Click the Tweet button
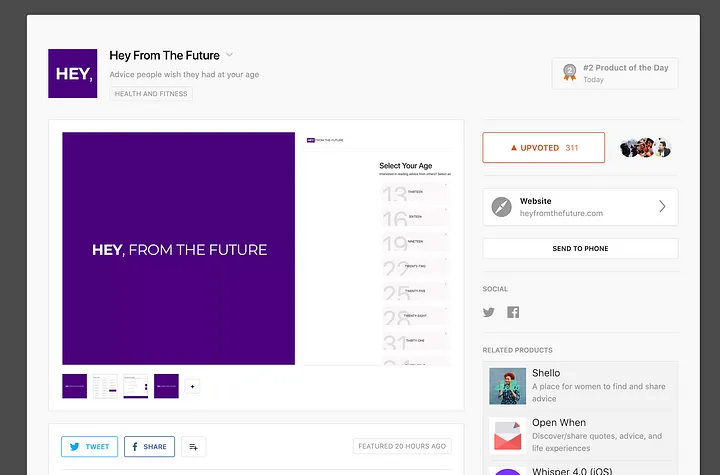 (90, 447)
